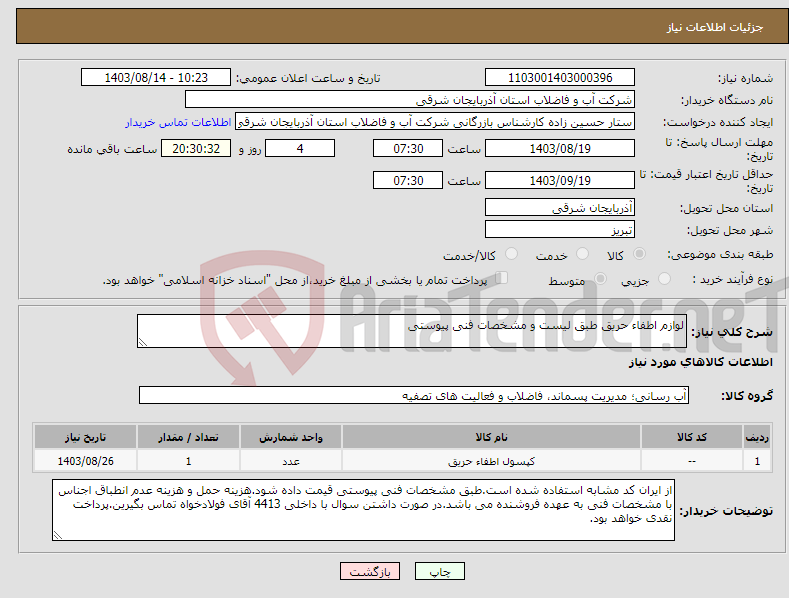Click the announcement date field 1403/08/14 - 10:23
The width and height of the screenshot is (789, 598).
(x=156, y=78)
